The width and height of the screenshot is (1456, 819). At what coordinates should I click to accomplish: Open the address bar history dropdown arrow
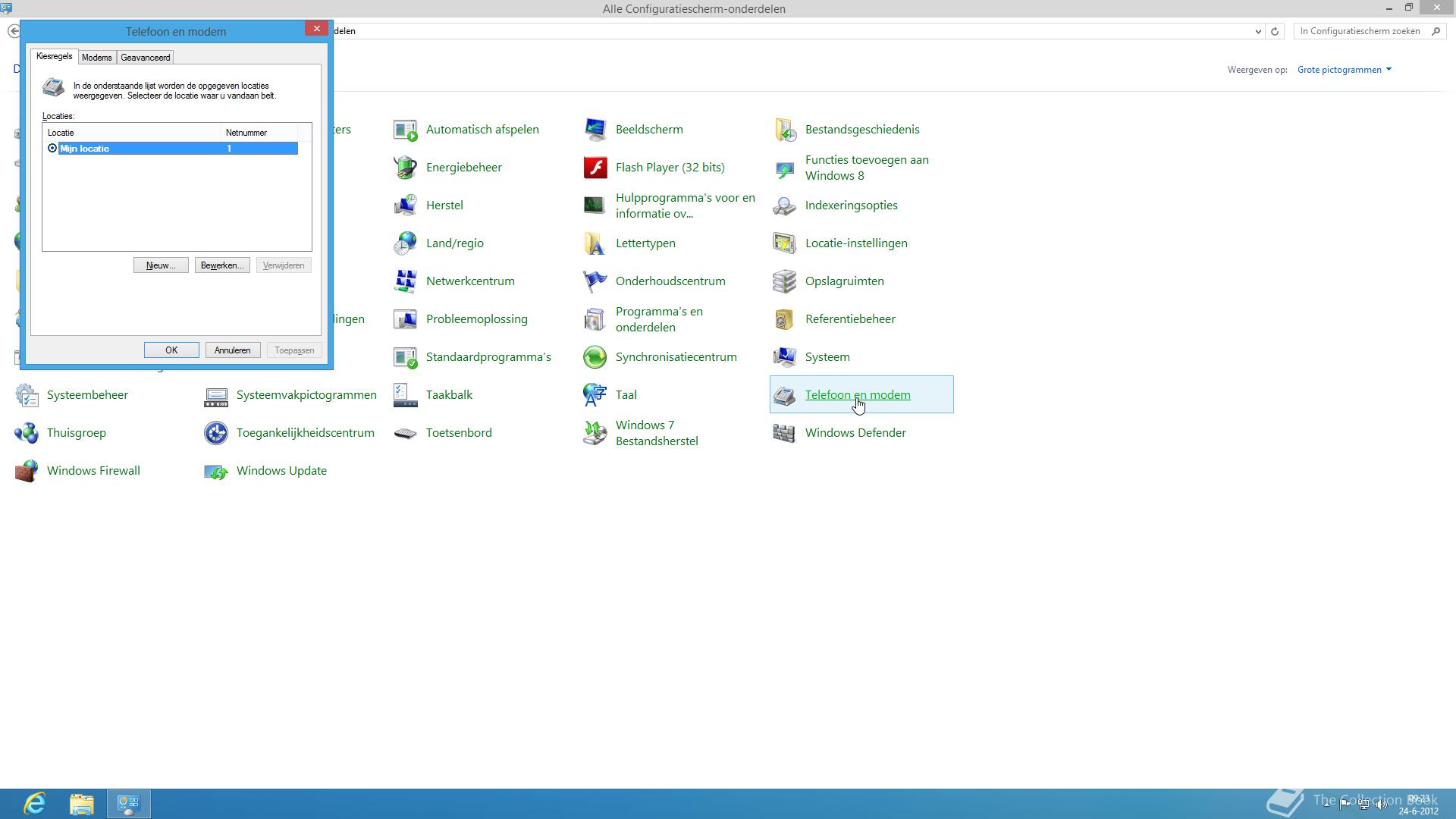(x=1258, y=32)
